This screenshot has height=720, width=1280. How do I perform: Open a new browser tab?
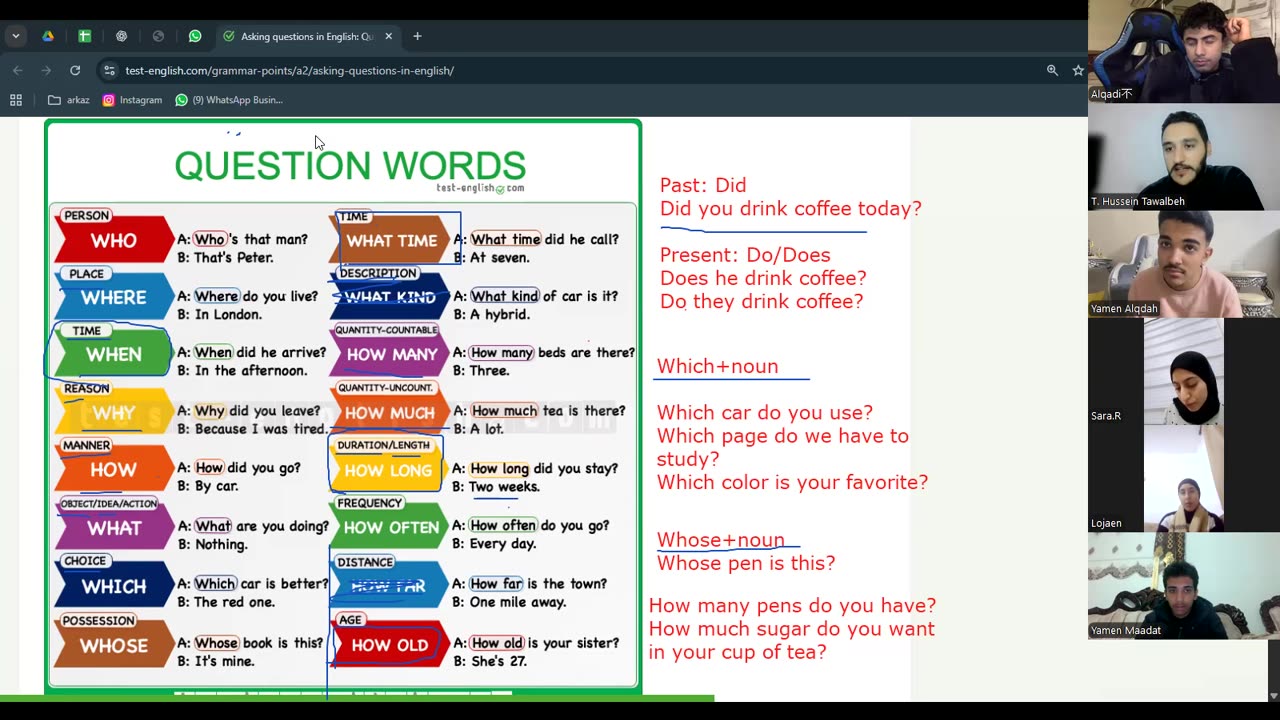(417, 36)
